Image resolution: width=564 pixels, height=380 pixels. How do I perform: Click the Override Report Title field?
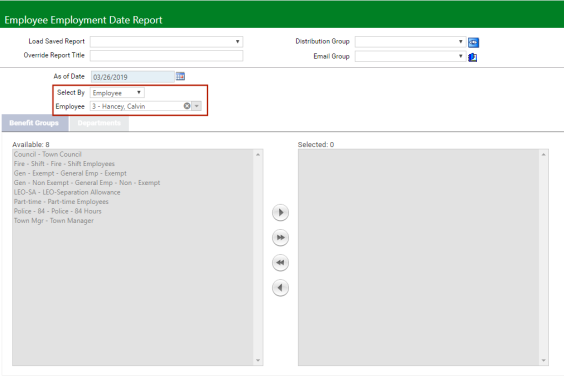coord(166,56)
